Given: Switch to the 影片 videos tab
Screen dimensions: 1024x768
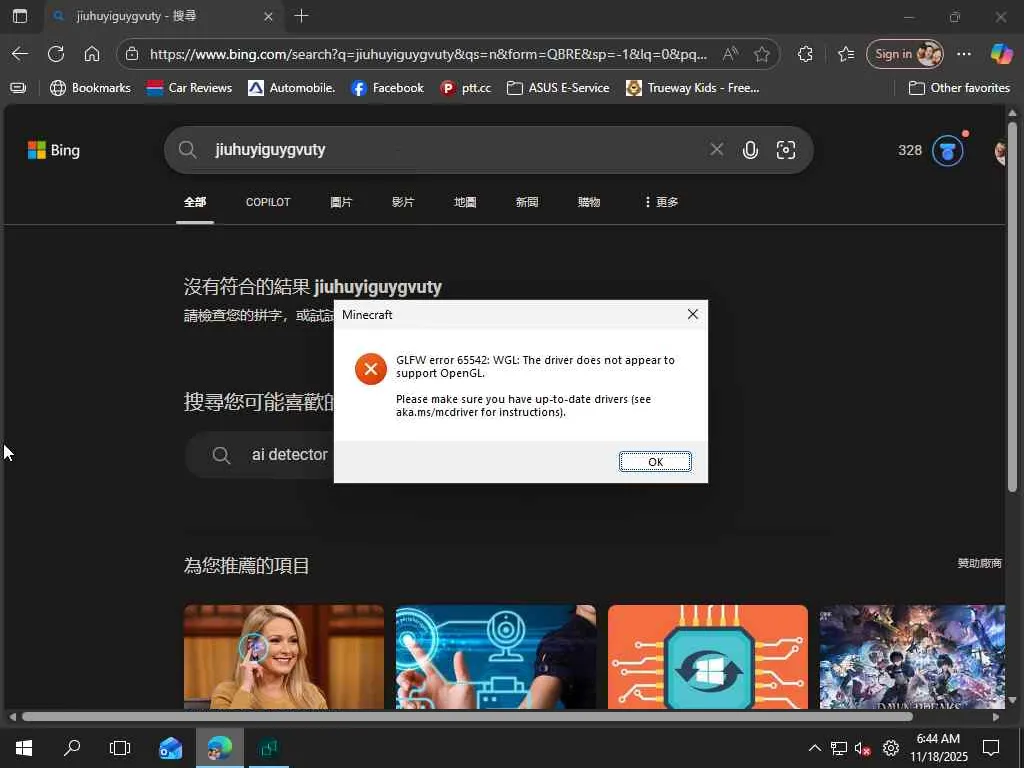Looking at the screenshot, I should tap(403, 202).
